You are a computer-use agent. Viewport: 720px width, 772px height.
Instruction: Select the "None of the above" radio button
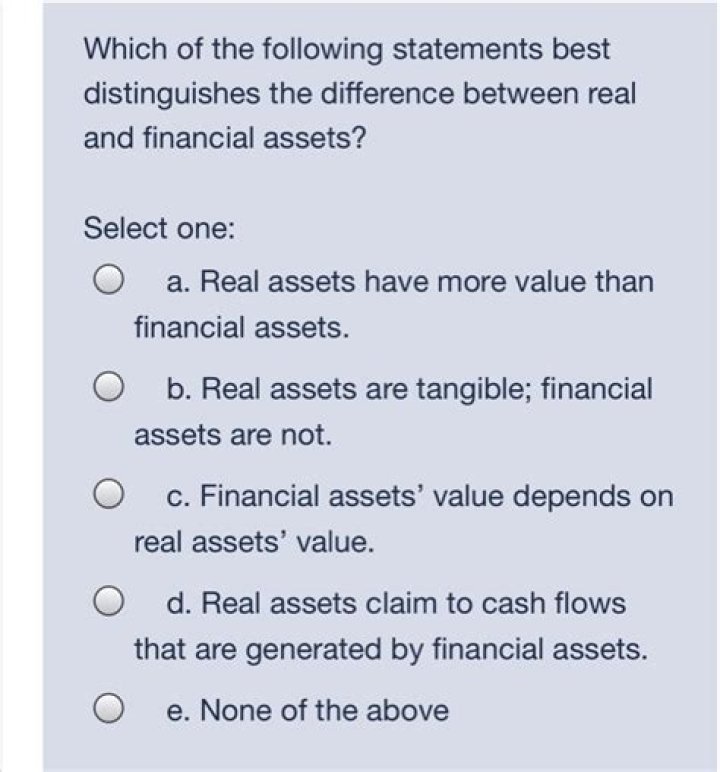(x=110, y=710)
